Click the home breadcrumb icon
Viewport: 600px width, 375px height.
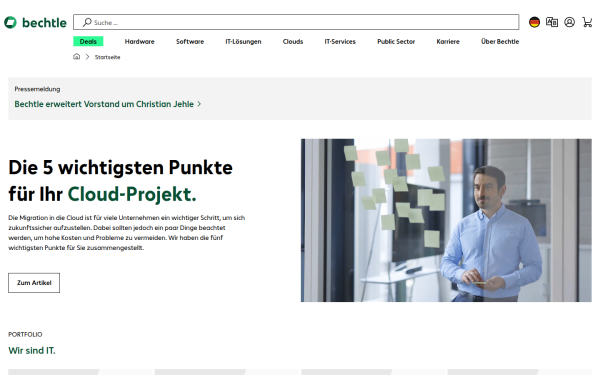(x=77, y=57)
